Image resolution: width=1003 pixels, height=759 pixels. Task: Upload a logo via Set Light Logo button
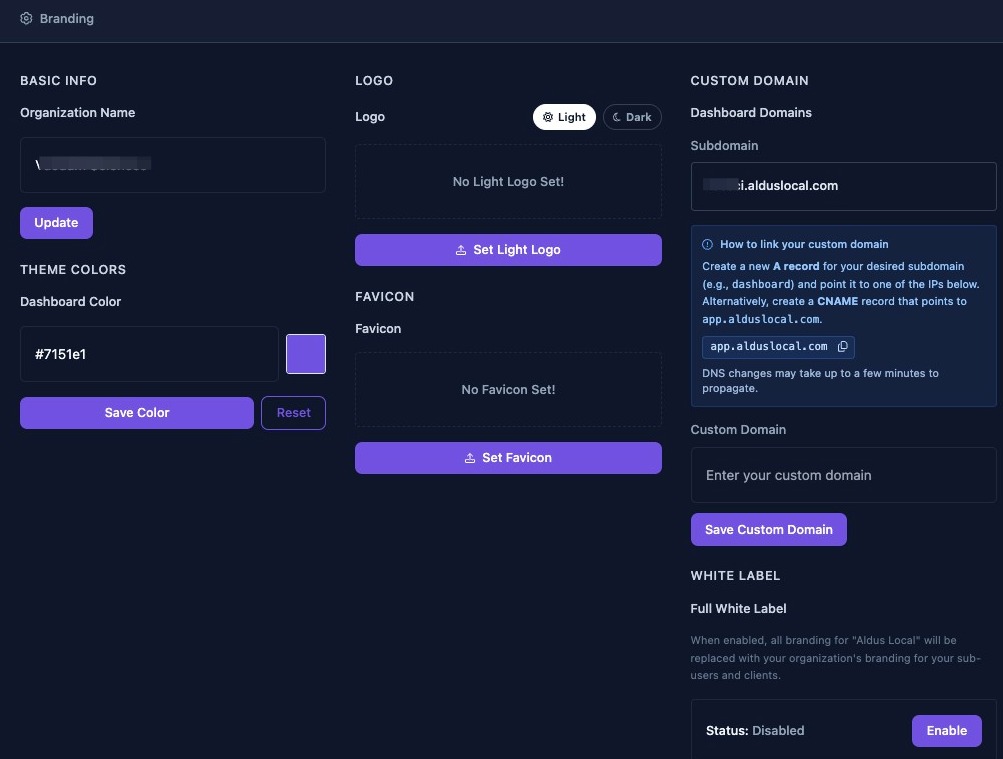509,250
